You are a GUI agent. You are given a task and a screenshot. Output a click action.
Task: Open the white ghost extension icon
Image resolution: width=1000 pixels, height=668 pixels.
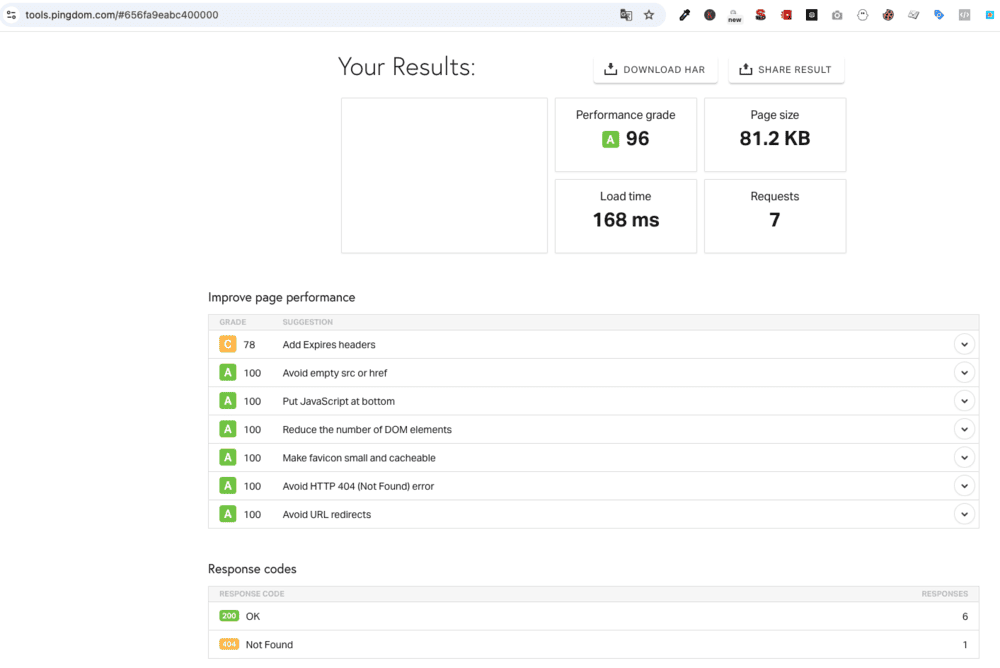862,15
